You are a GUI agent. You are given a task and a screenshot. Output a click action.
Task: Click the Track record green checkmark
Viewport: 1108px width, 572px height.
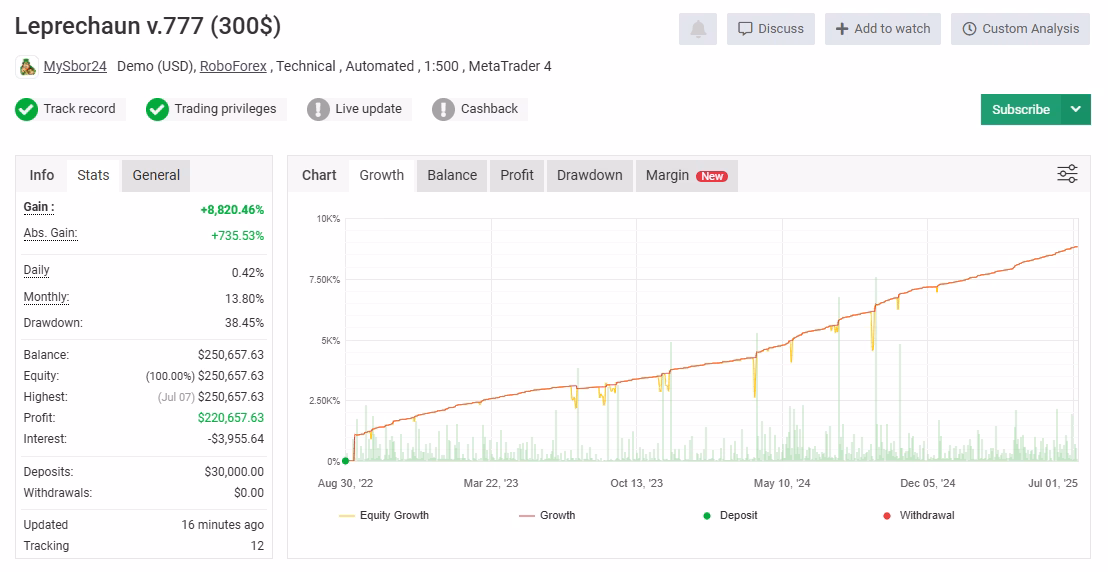coord(27,110)
